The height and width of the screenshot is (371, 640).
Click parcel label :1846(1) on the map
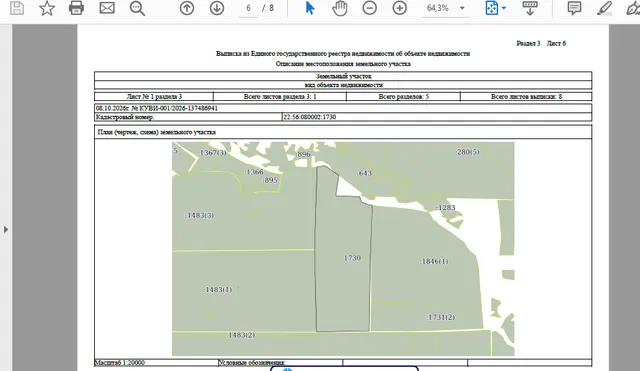click(x=434, y=261)
